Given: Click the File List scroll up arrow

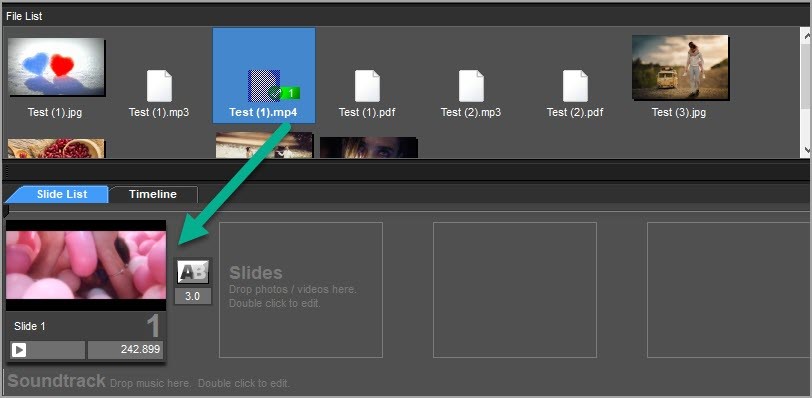Looking at the screenshot, I should (x=807, y=35).
